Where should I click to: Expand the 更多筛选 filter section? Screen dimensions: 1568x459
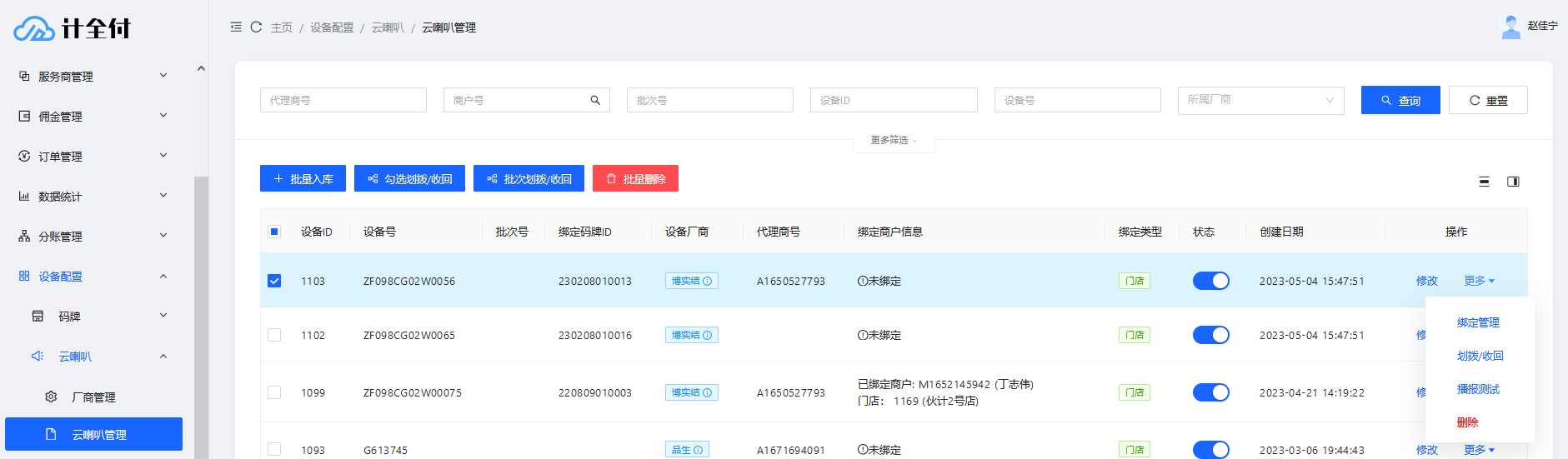(893, 140)
